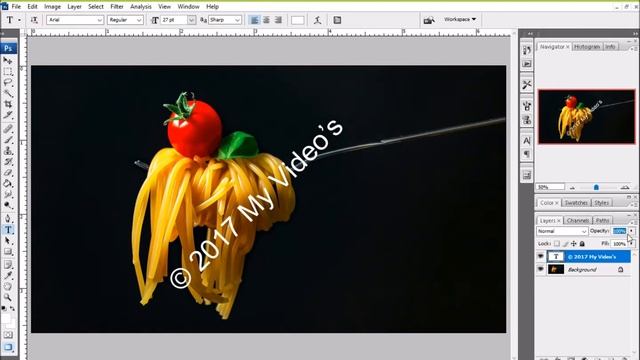Select the Magic Wand tool
The height and width of the screenshot is (360, 640).
pyautogui.click(x=8, y=93)
